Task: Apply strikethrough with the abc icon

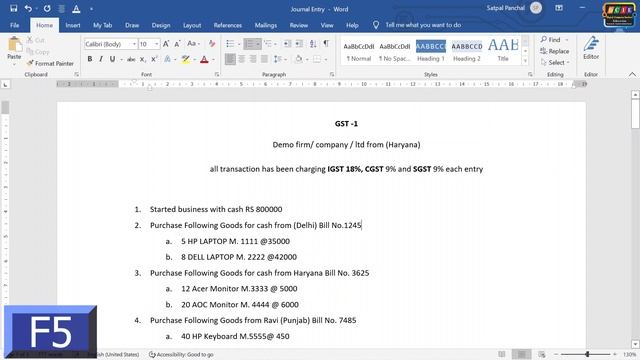Action: pos(131,60)
